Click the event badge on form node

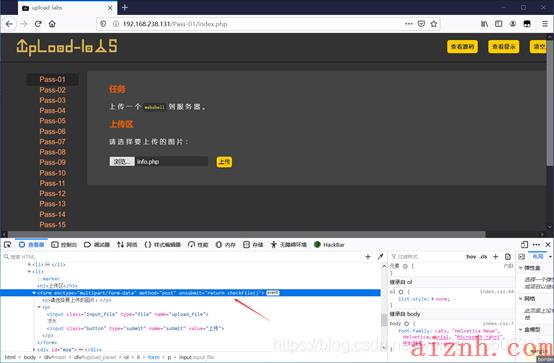(x=272, y=293)
